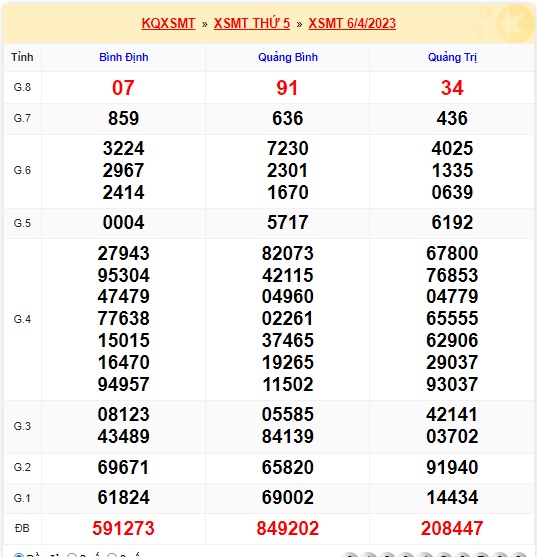Click the G.1 result 69002
The height and width of the screenshot is (557, 537).
tap(288, 497)
